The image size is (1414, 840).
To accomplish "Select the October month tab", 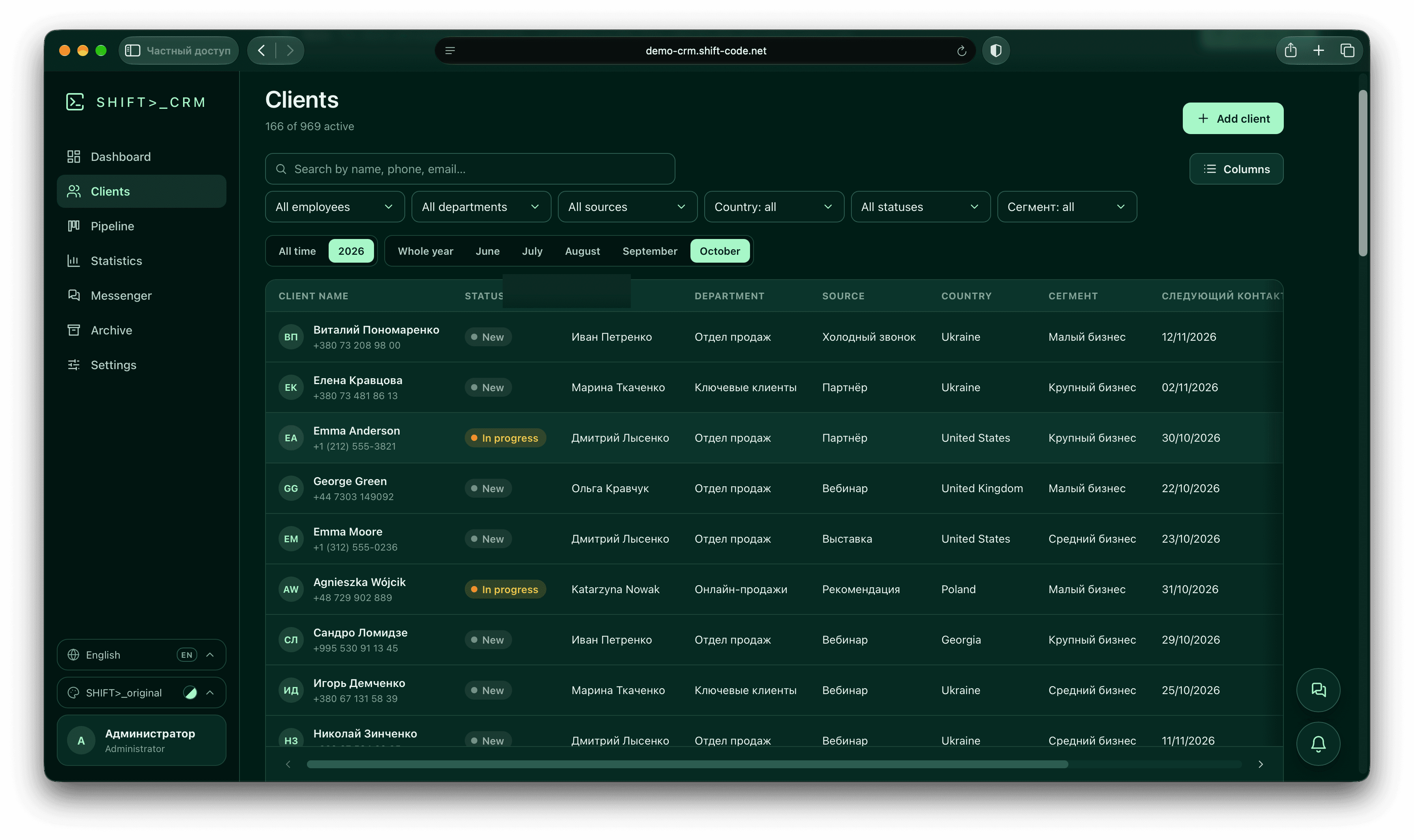I will click(719, 251).
